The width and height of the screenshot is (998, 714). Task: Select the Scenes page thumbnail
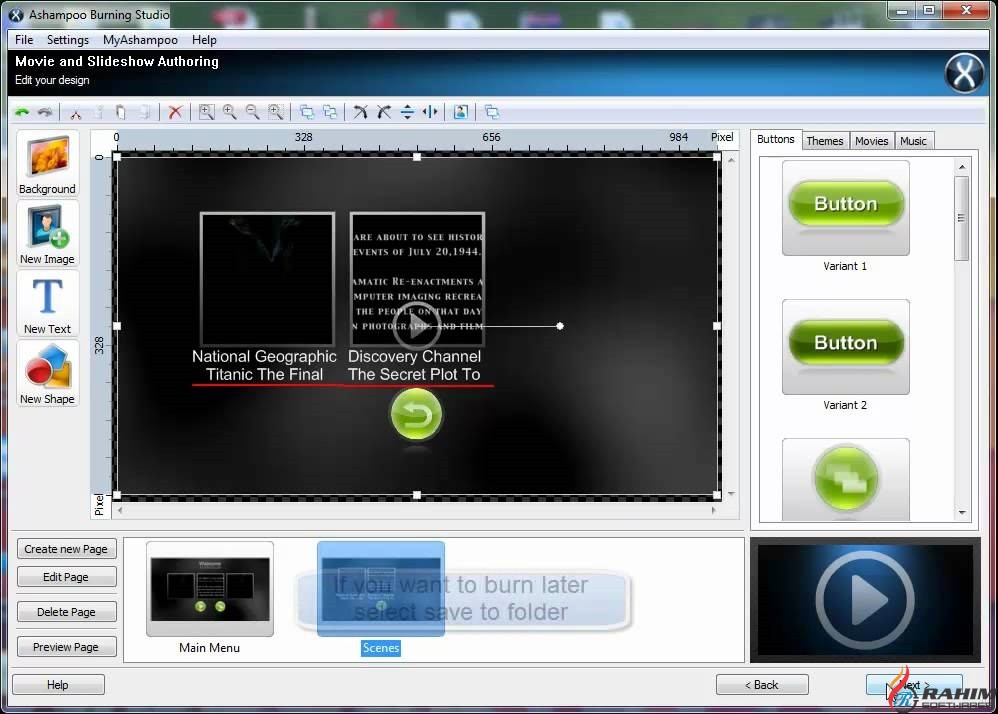click(381, 589)
